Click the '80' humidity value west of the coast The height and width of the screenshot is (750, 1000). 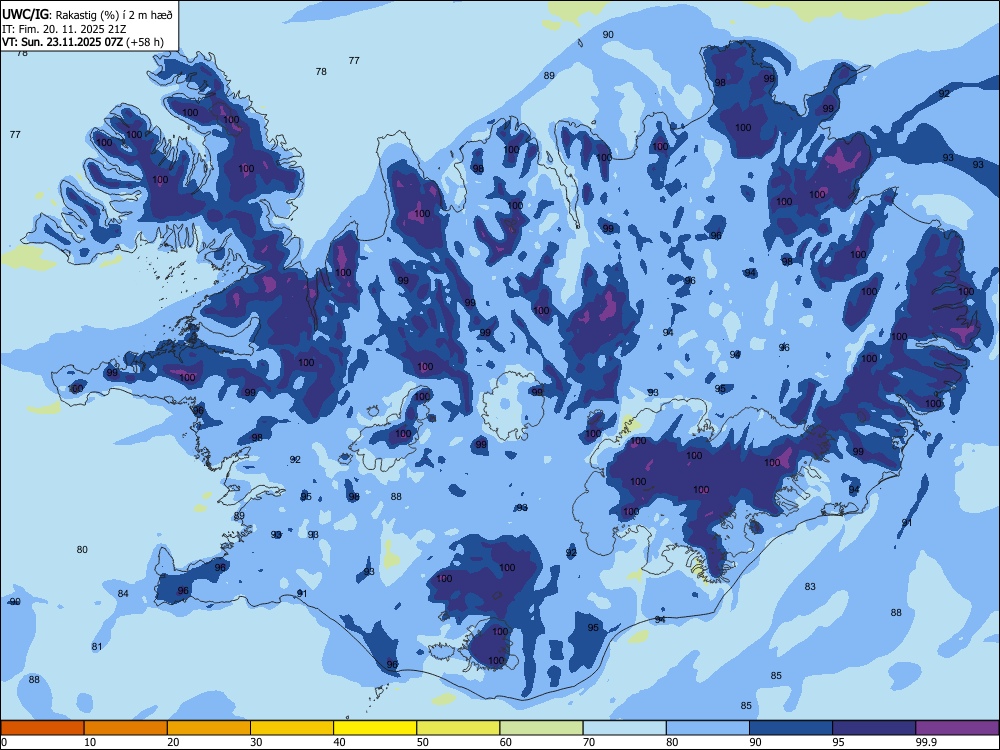click(82, 550)
